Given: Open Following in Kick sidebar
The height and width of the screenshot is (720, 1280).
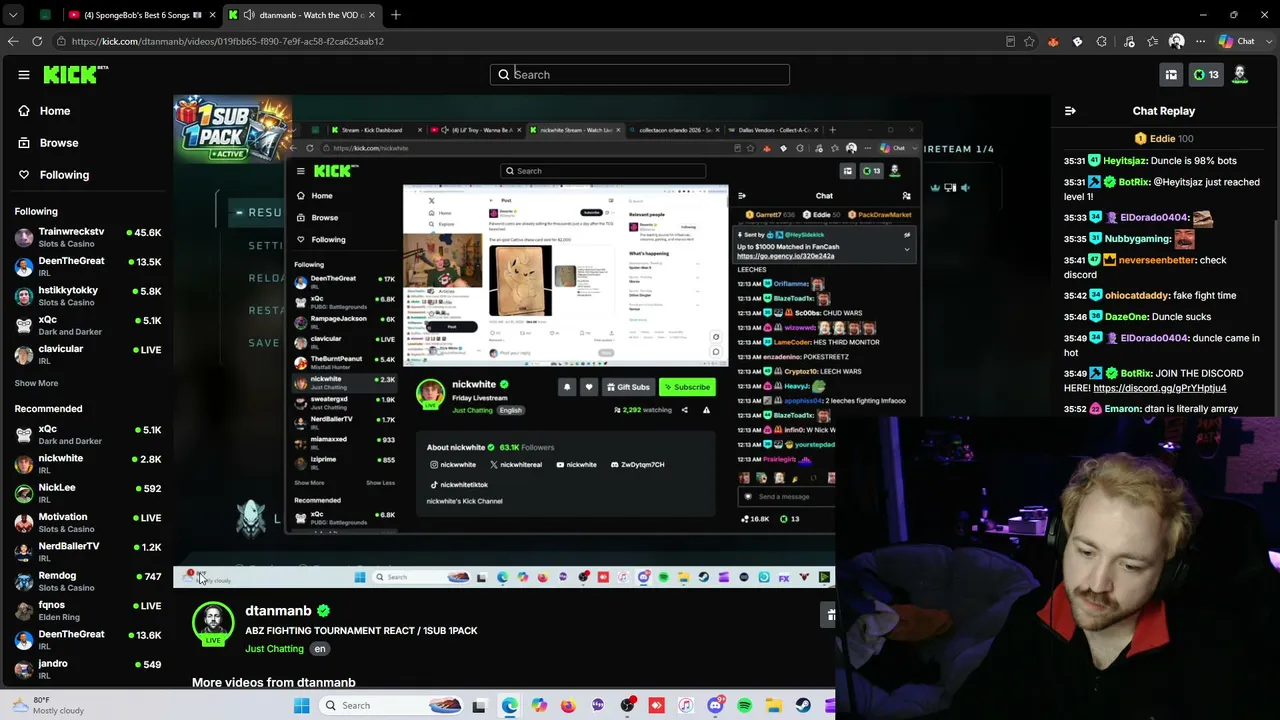Looking at the screenshot, I should point(87,175).
